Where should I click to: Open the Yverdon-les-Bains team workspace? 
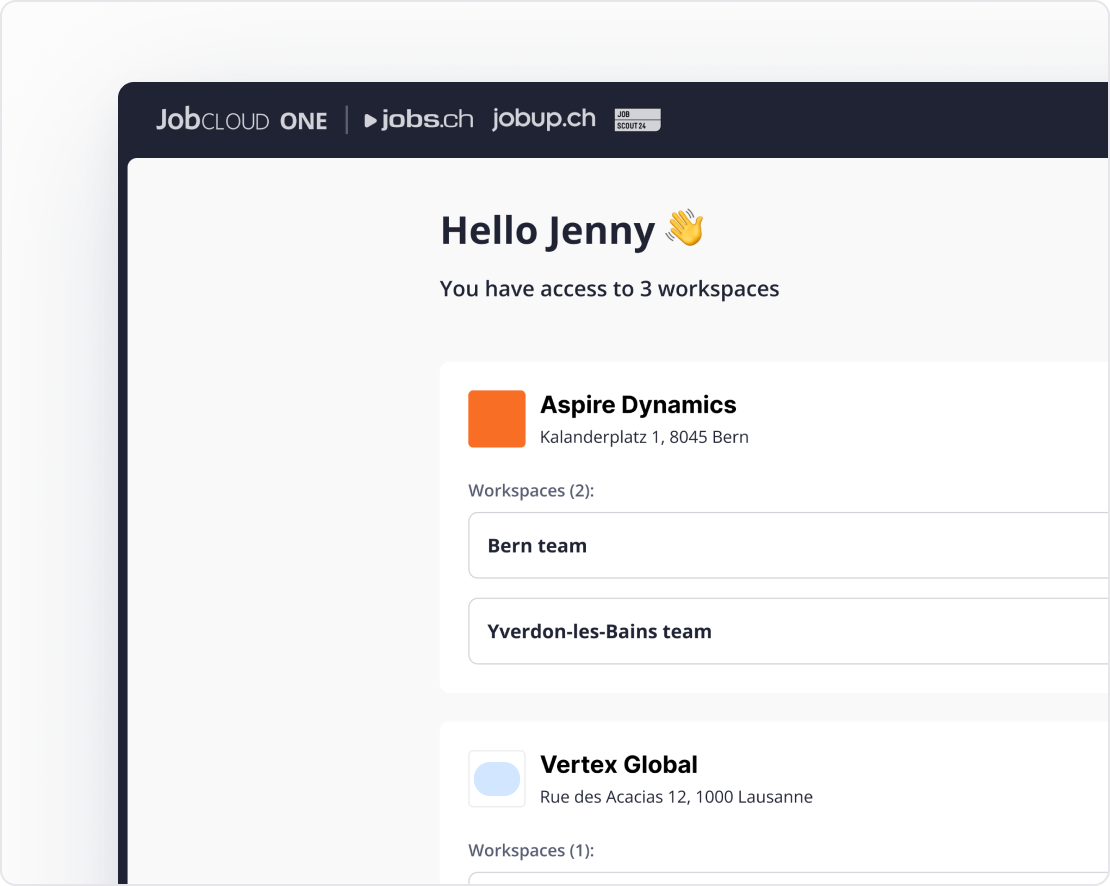tap(788, 632)
